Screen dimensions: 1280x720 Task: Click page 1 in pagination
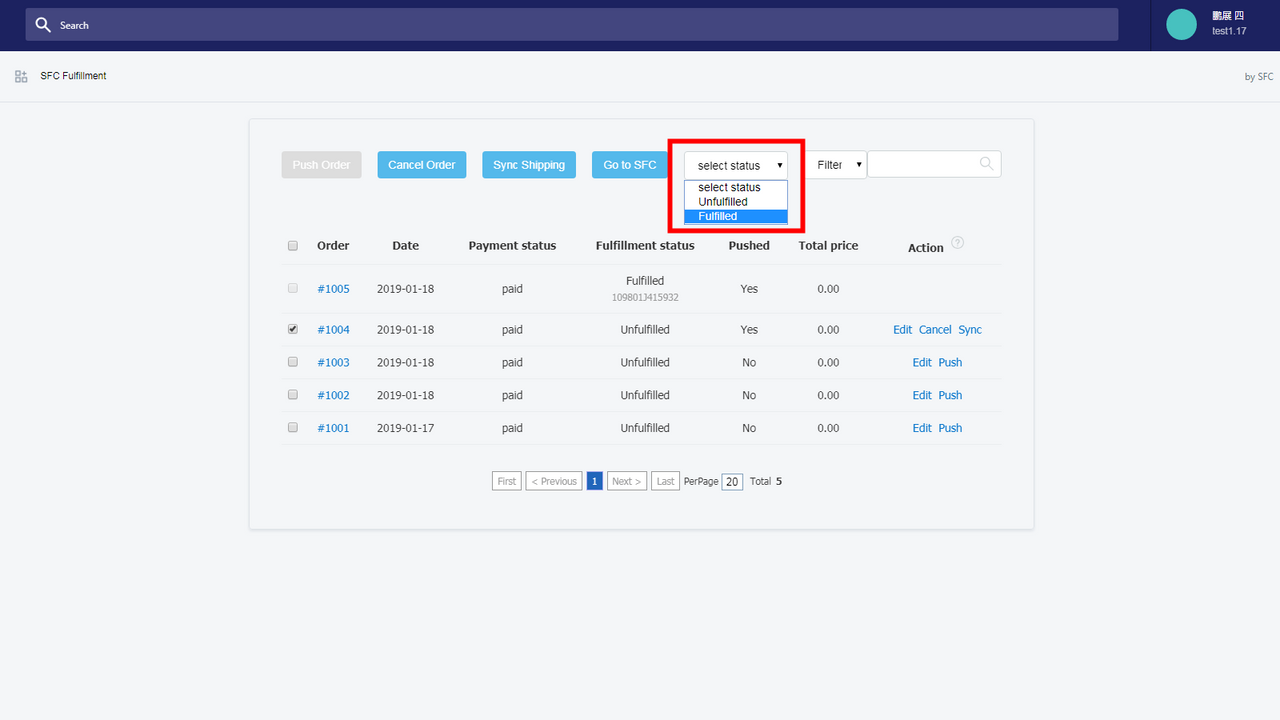pyautogui.click(x=594, y=481)
